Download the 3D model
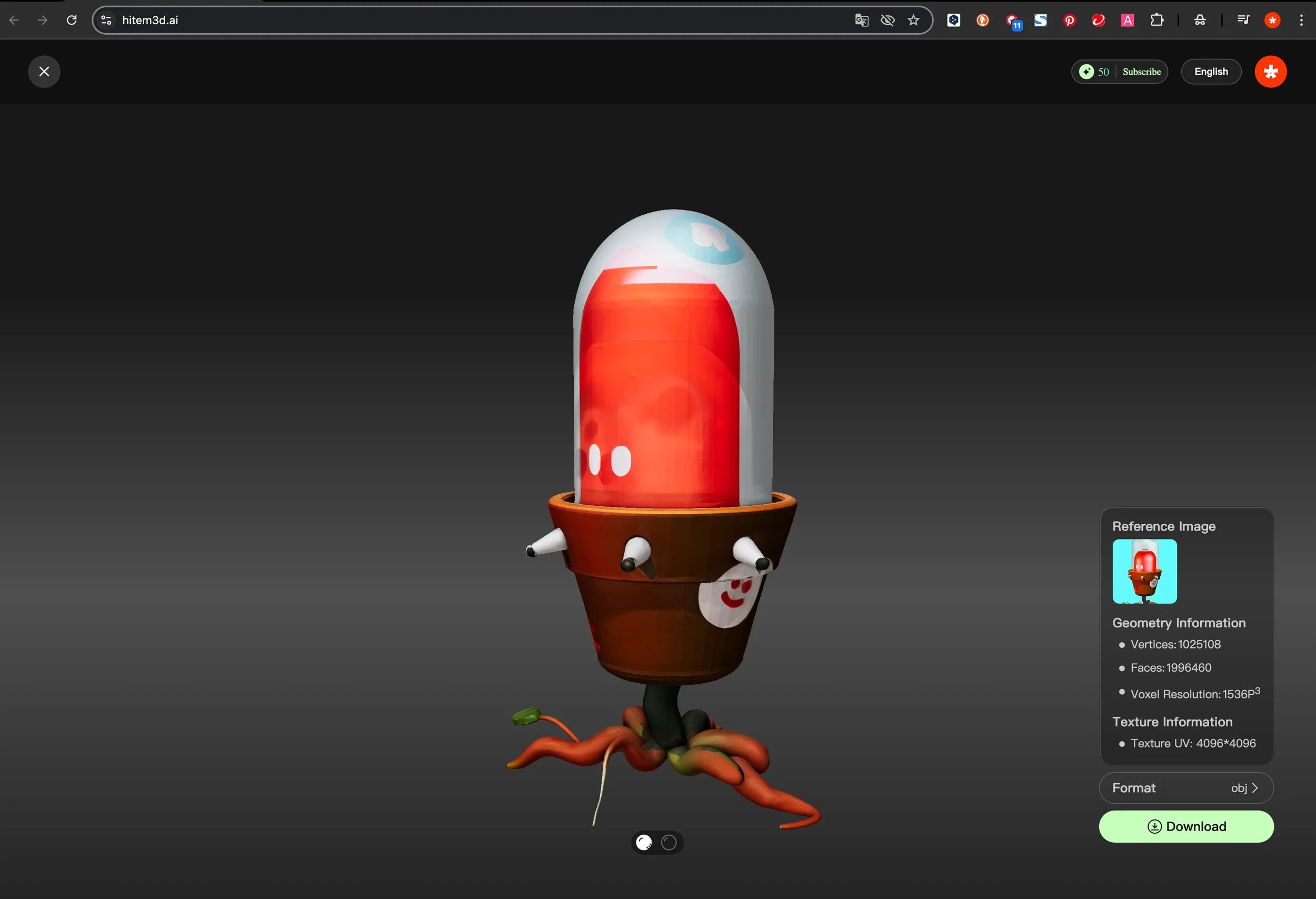 click(x=1186, y=826)
